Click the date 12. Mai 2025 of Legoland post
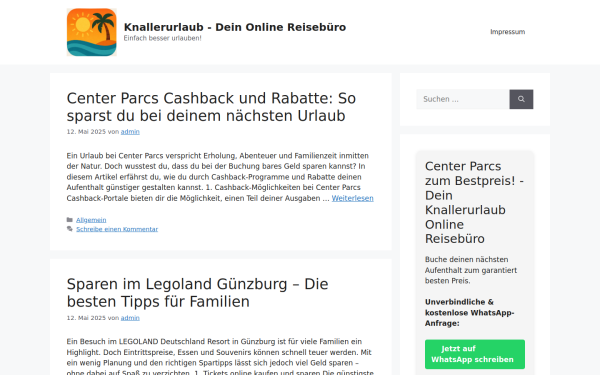 pyautogui.click(x=86, y=318)
